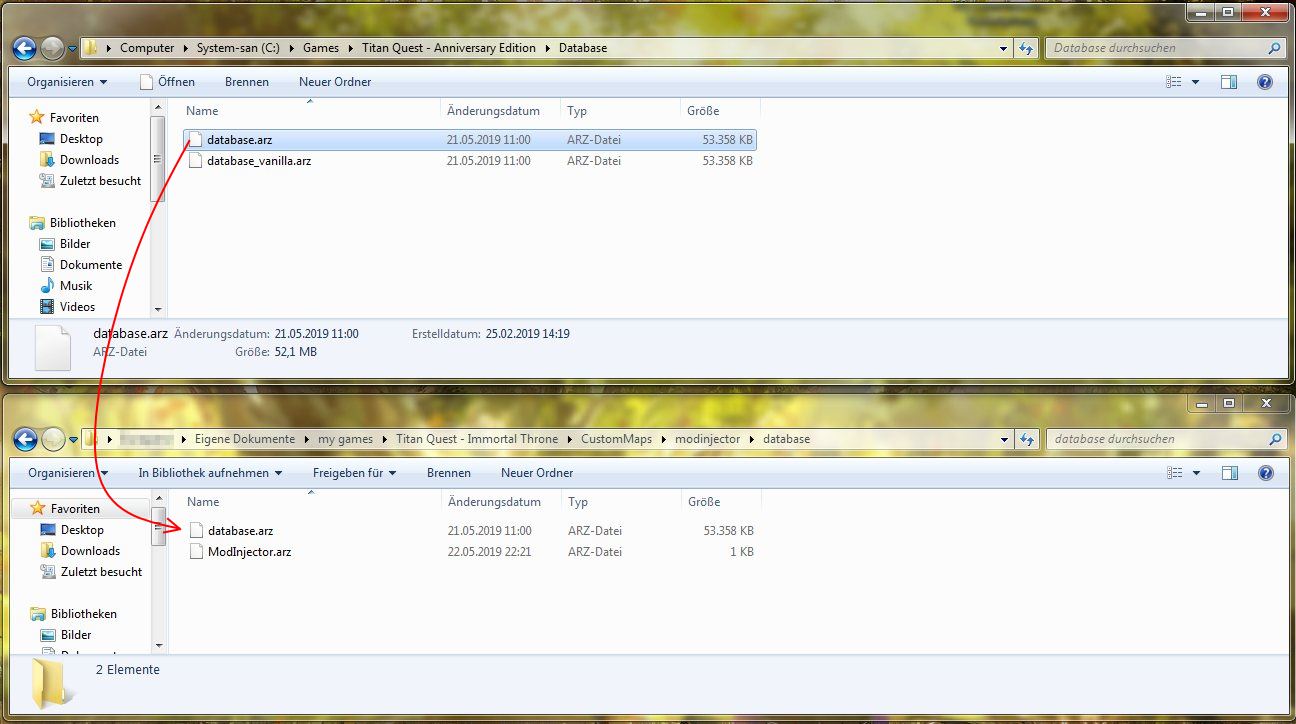Screen dimensions: 1296x724
Task: Change view in Anniversary Edition Database window
Action: click(1174, 82)
